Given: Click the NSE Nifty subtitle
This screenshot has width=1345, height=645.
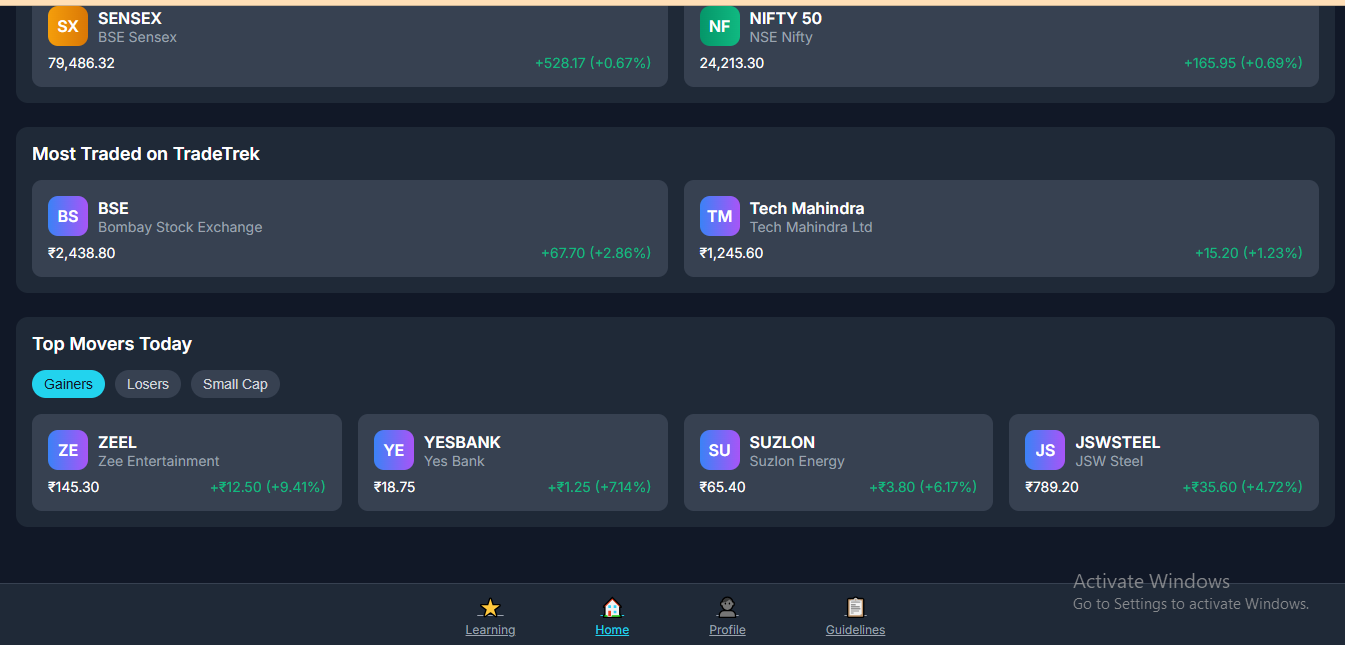Looking at the screenshot, I should pyautogui.click(x=781, y=37).
